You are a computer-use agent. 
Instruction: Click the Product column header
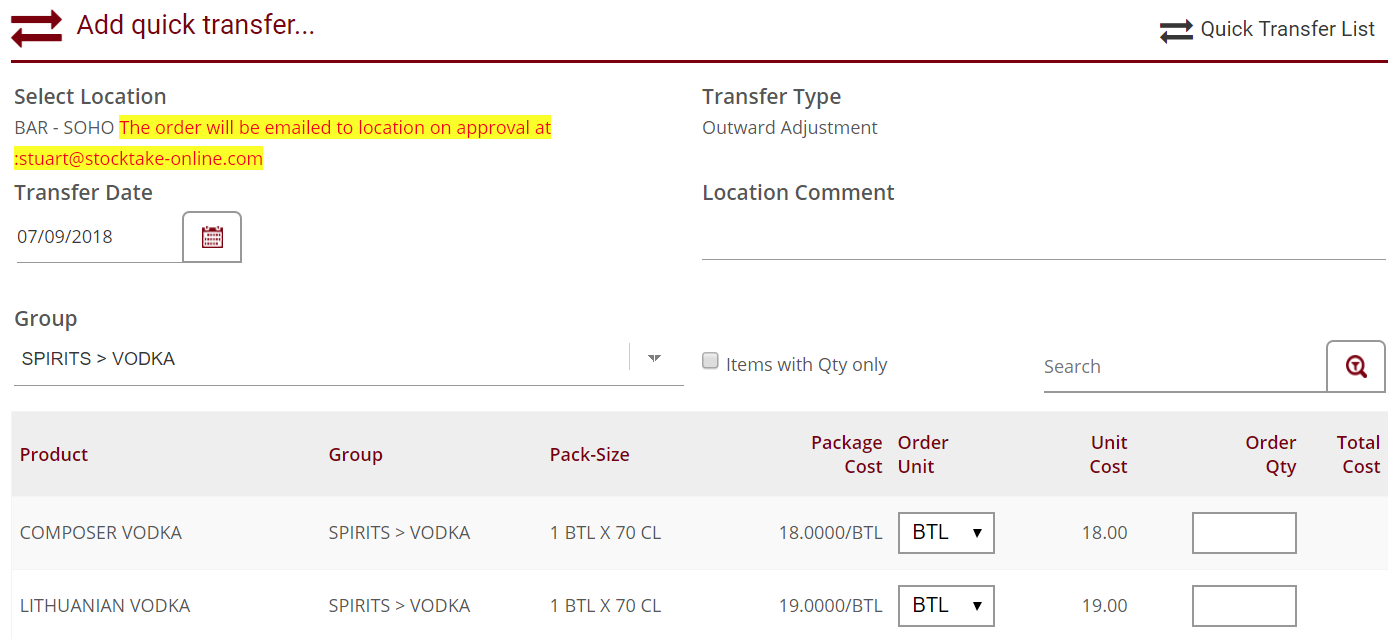(54, 455)
